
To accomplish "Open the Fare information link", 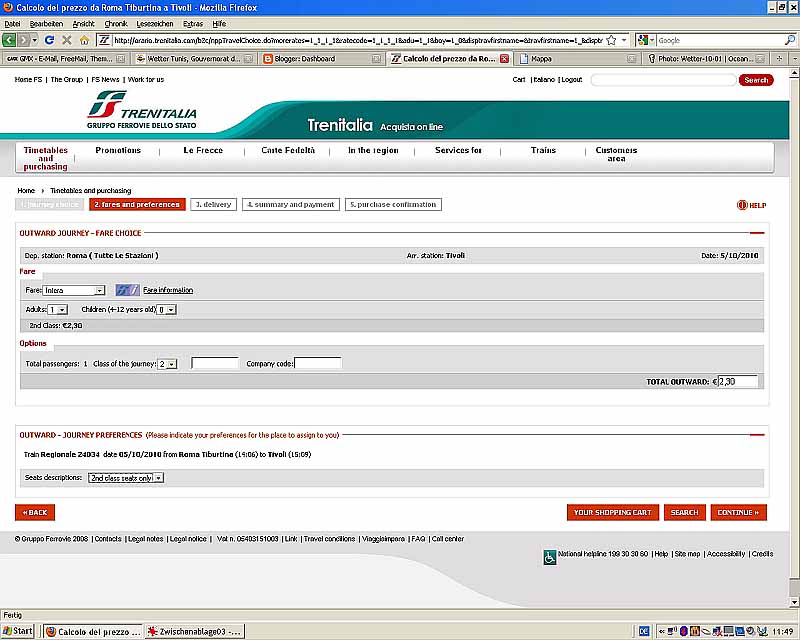I will click(168, 290).
